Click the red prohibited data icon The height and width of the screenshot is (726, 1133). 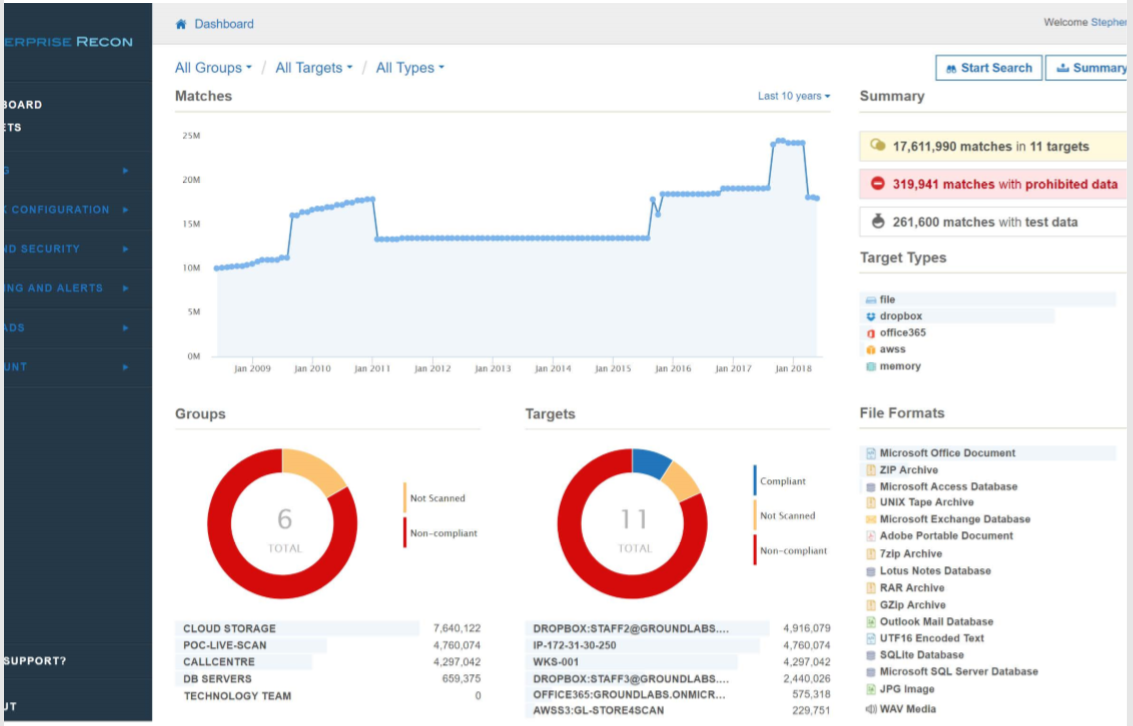click(878, 184)
